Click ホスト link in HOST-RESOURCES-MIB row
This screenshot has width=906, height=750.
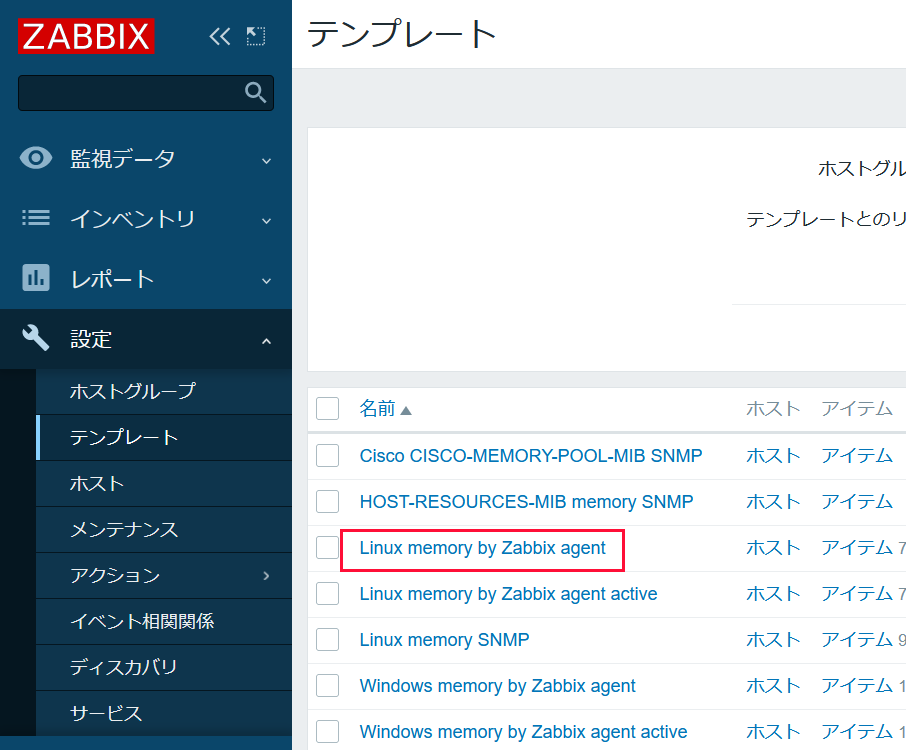(773, 501)
